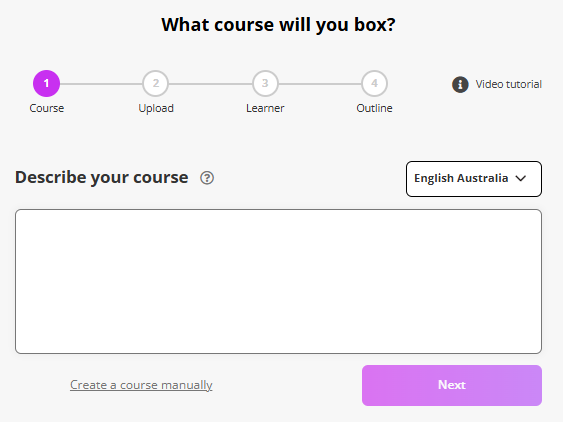This screenshot has width=563, height=422.
Task: Click the Video tutorial text link
Action: coord(508,84)
